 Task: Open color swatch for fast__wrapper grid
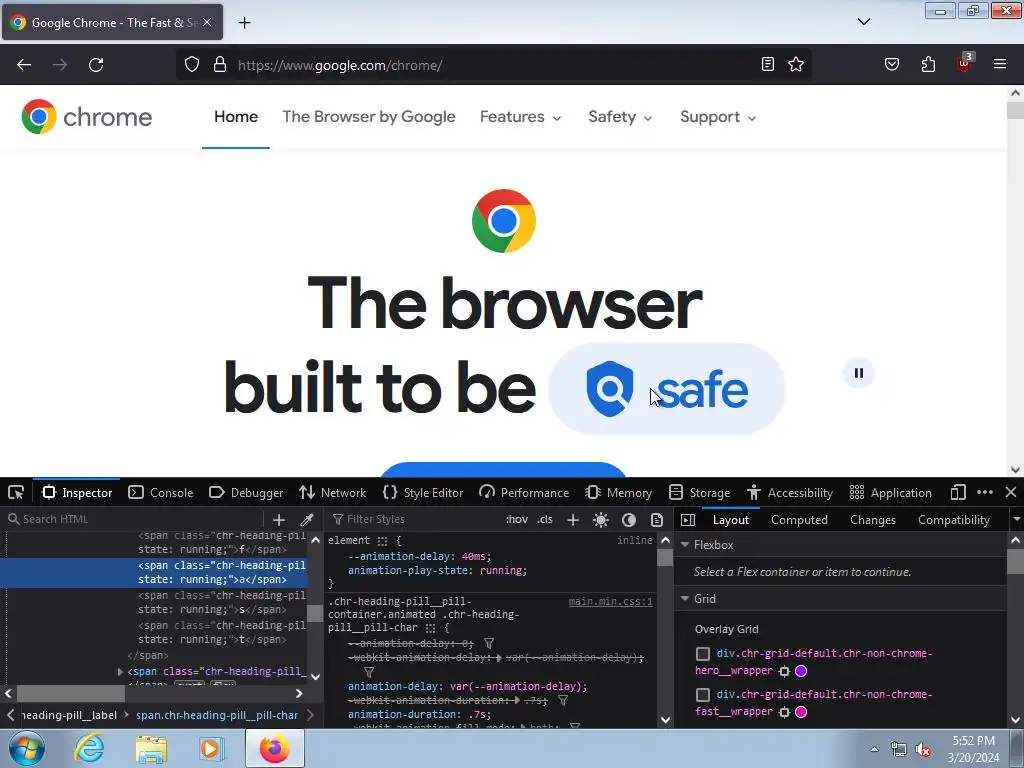click(x=801, y=712)
